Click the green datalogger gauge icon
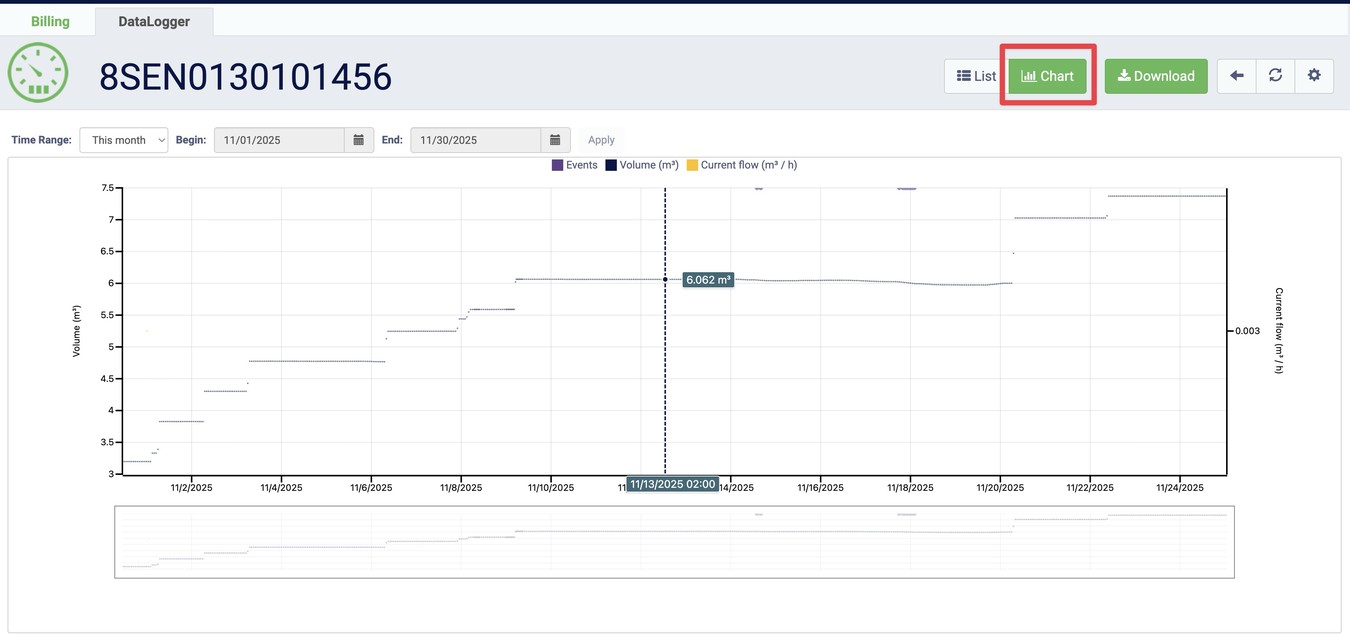 coord(38,74)
